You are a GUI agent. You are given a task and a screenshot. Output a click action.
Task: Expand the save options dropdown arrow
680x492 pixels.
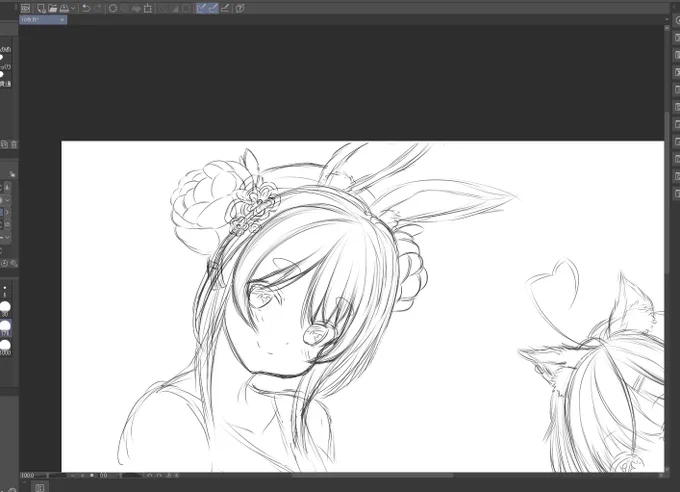pyautogui.click(x=73, y=8)
